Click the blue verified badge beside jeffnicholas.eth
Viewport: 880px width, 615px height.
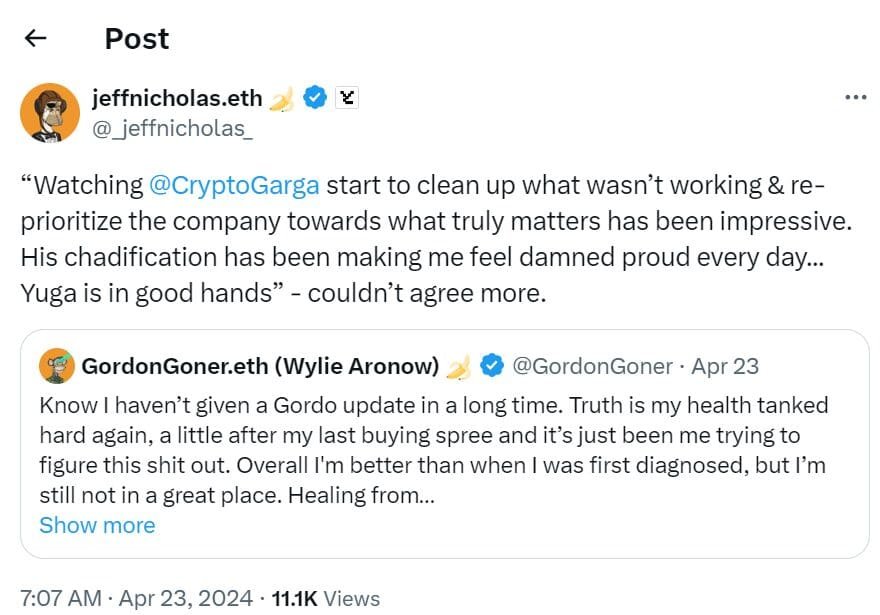pyautogui.click(x=316, y=98)
